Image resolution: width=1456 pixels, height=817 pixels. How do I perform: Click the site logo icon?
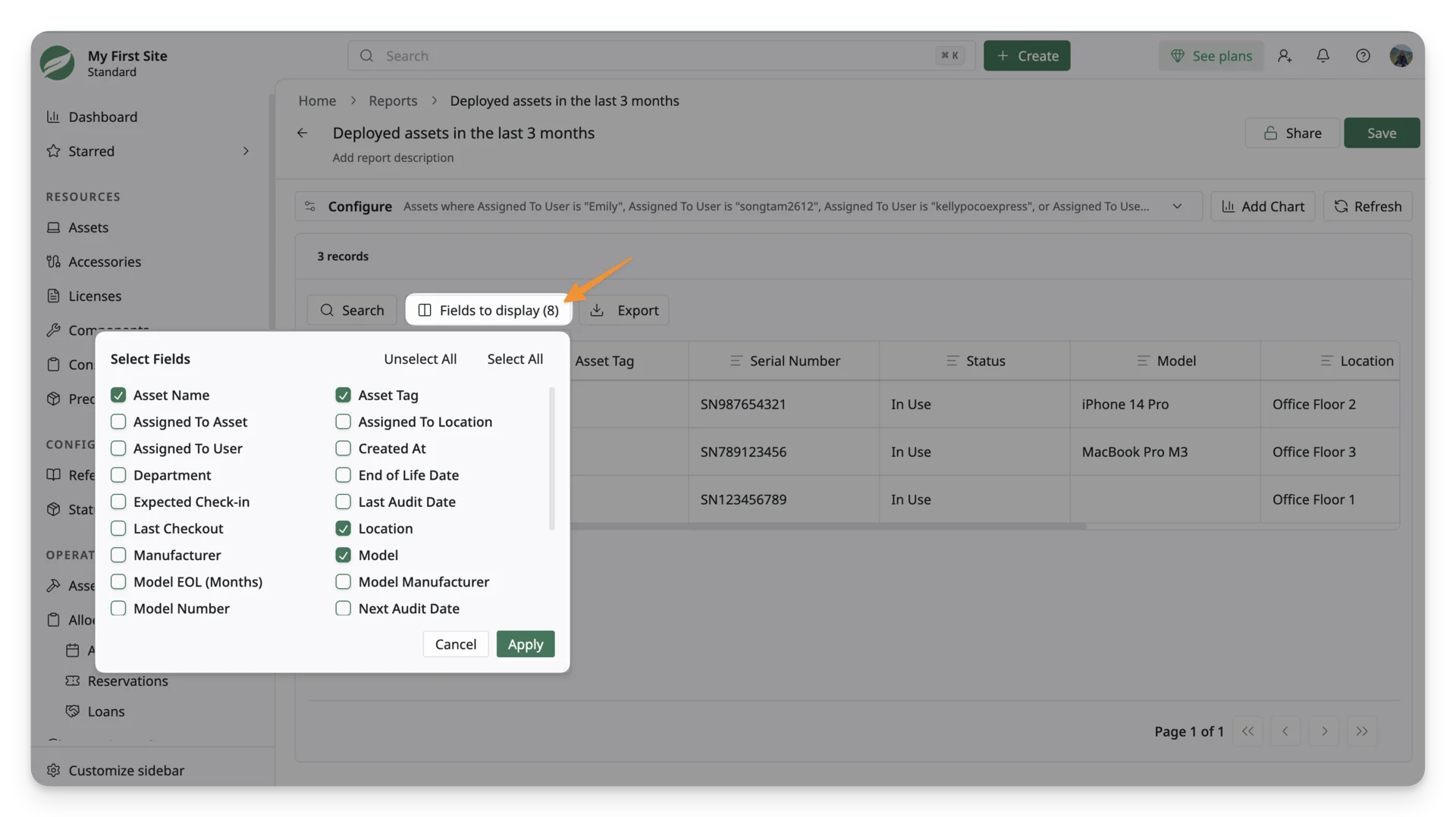coord(58,63)
